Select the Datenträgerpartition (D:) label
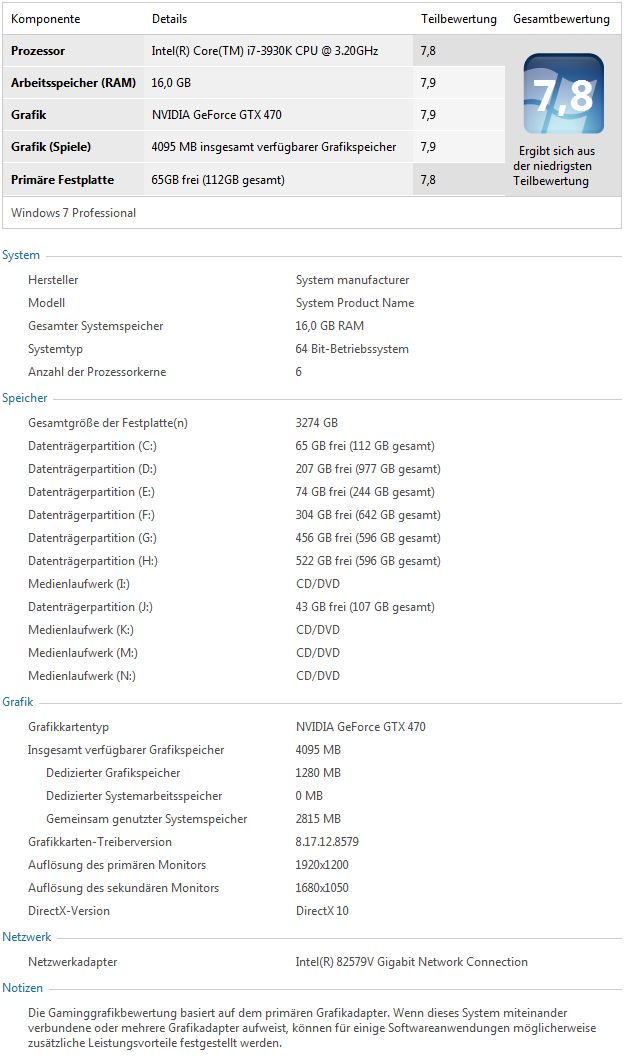This screenshot has height=1061, width=624. tap(92, 469)
